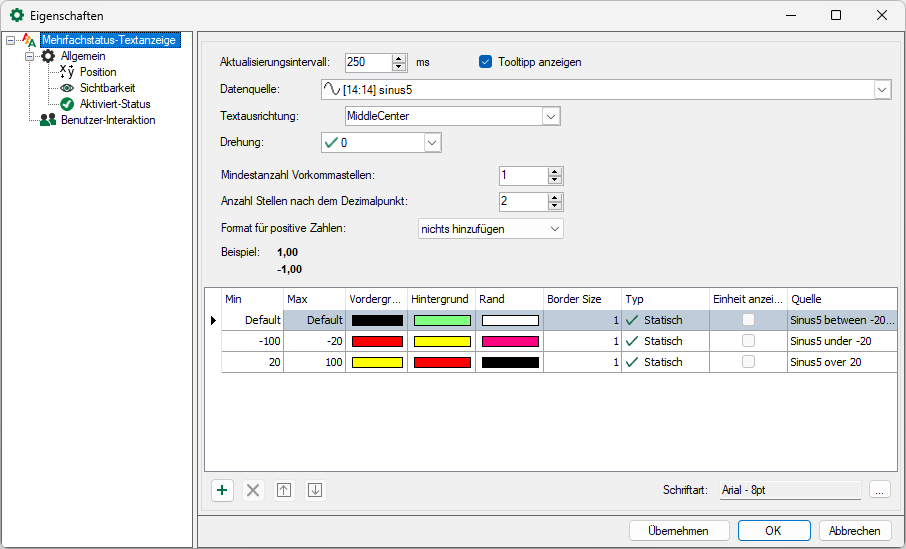Click the move row up arrow icon
The width and height of the screenshot is (906, 549).
point(284,490)
